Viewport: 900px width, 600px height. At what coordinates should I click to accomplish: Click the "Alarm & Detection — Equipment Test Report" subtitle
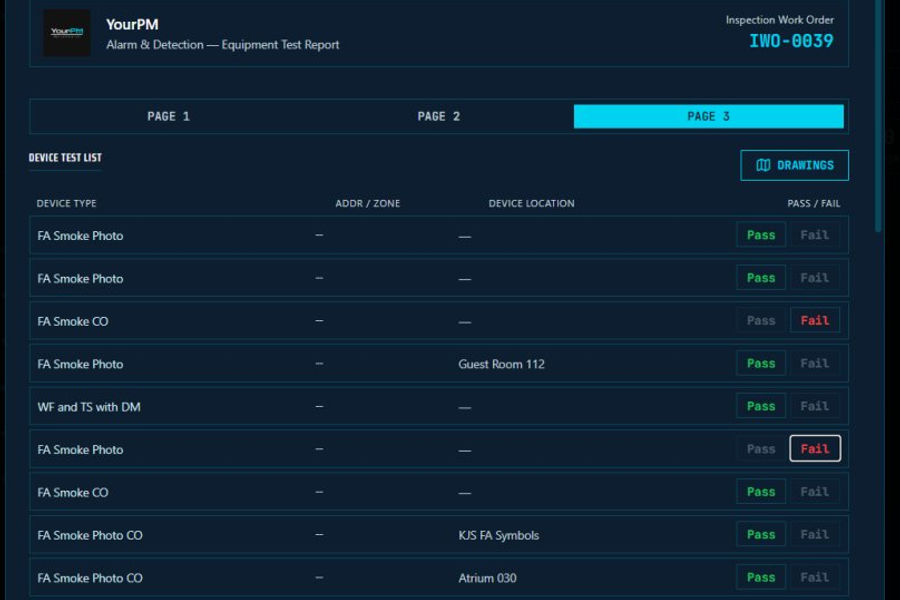223,45
